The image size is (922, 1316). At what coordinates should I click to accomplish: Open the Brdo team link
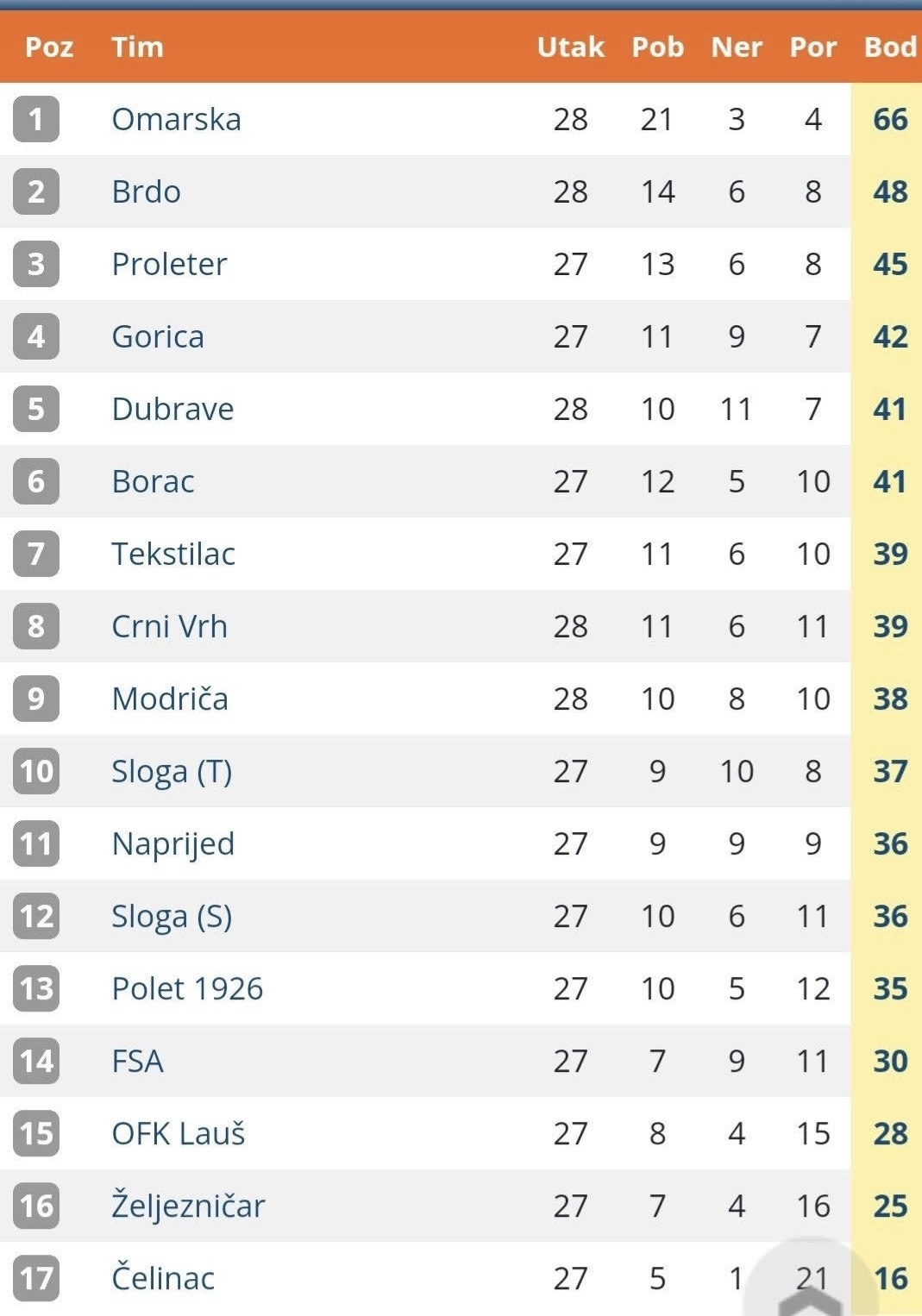146,191
